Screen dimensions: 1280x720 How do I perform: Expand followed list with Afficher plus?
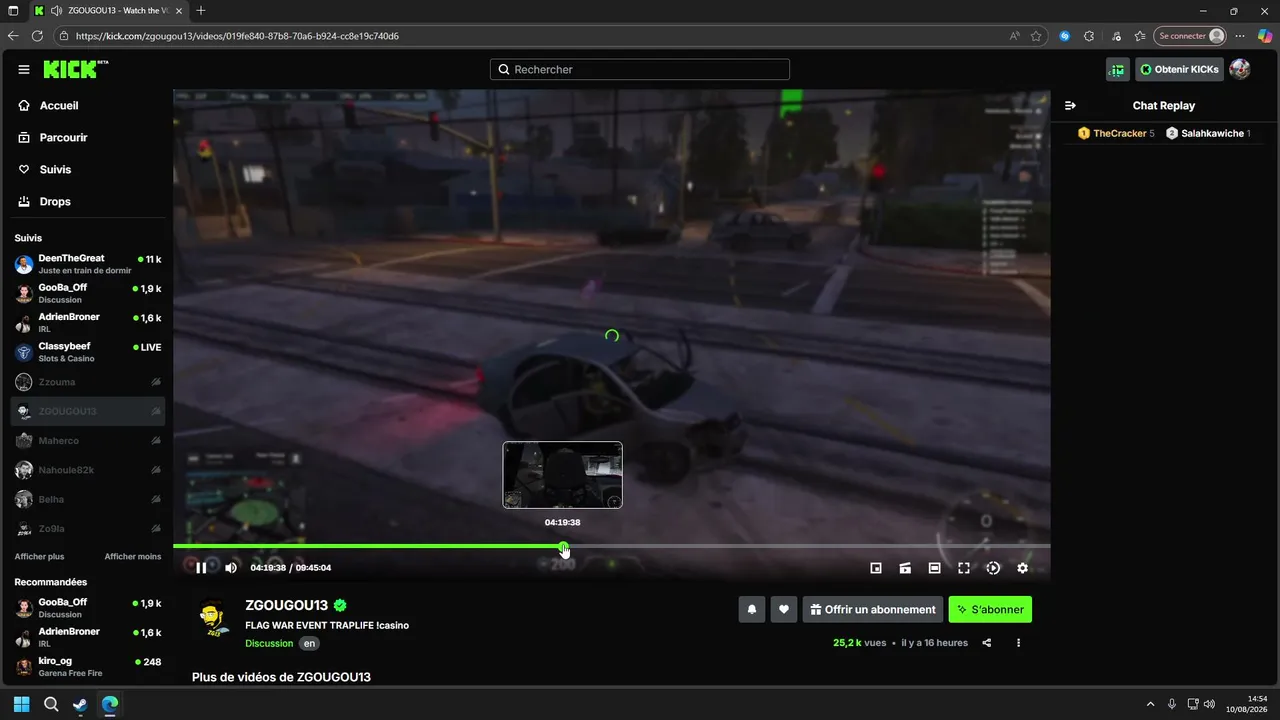pos(39,556)
